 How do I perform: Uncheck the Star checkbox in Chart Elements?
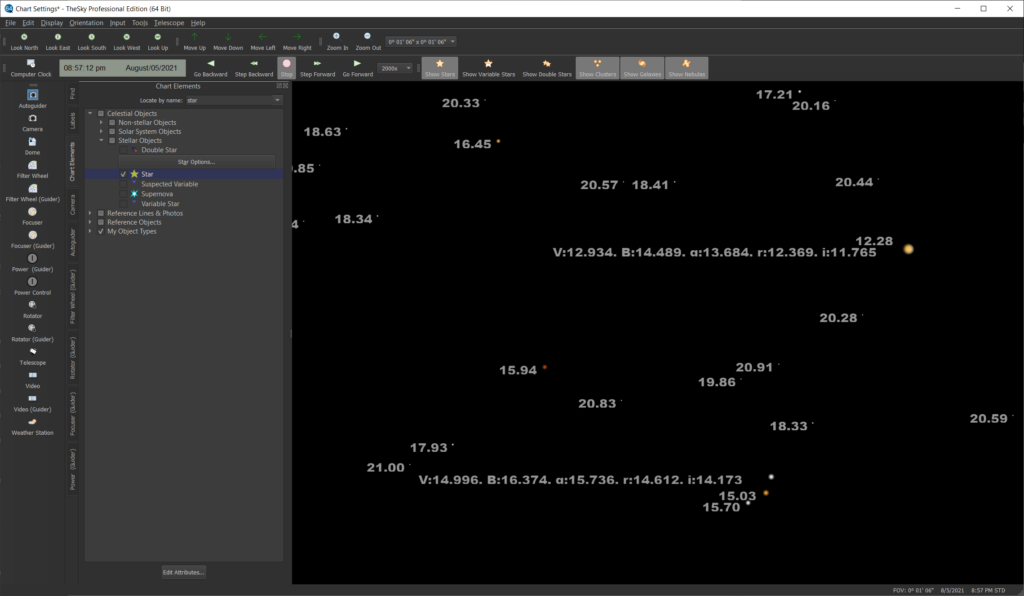pos(124,174)
